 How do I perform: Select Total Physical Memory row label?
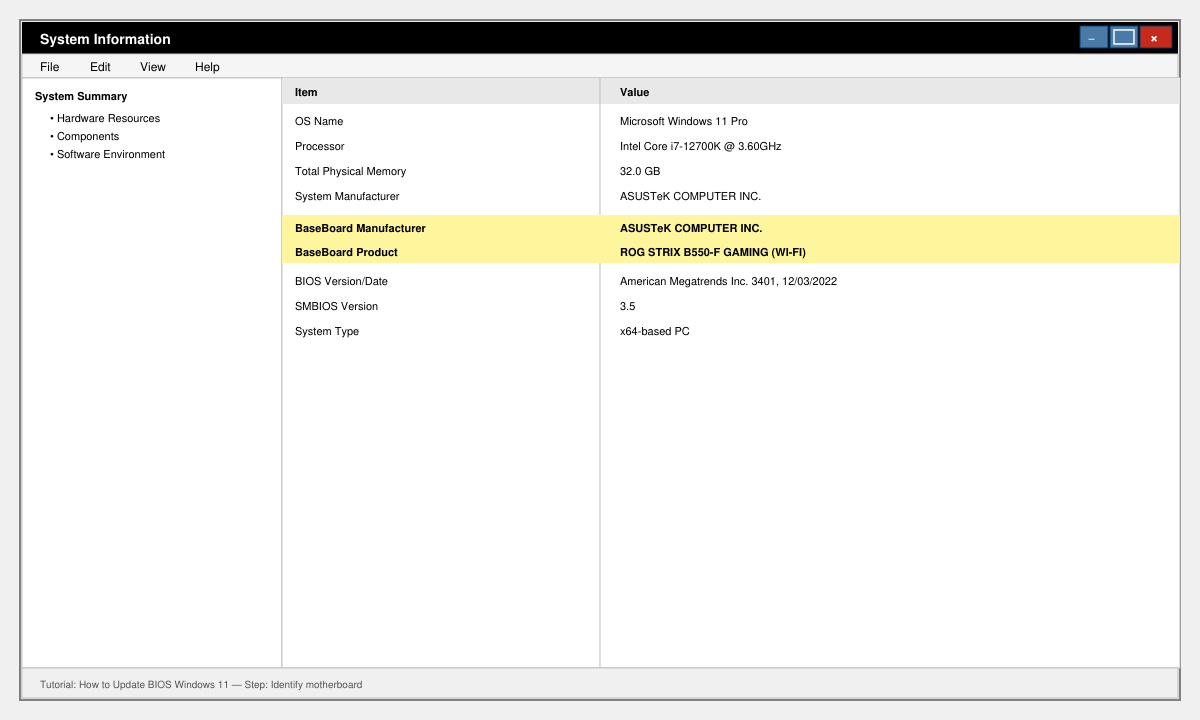tap(350, 171)
